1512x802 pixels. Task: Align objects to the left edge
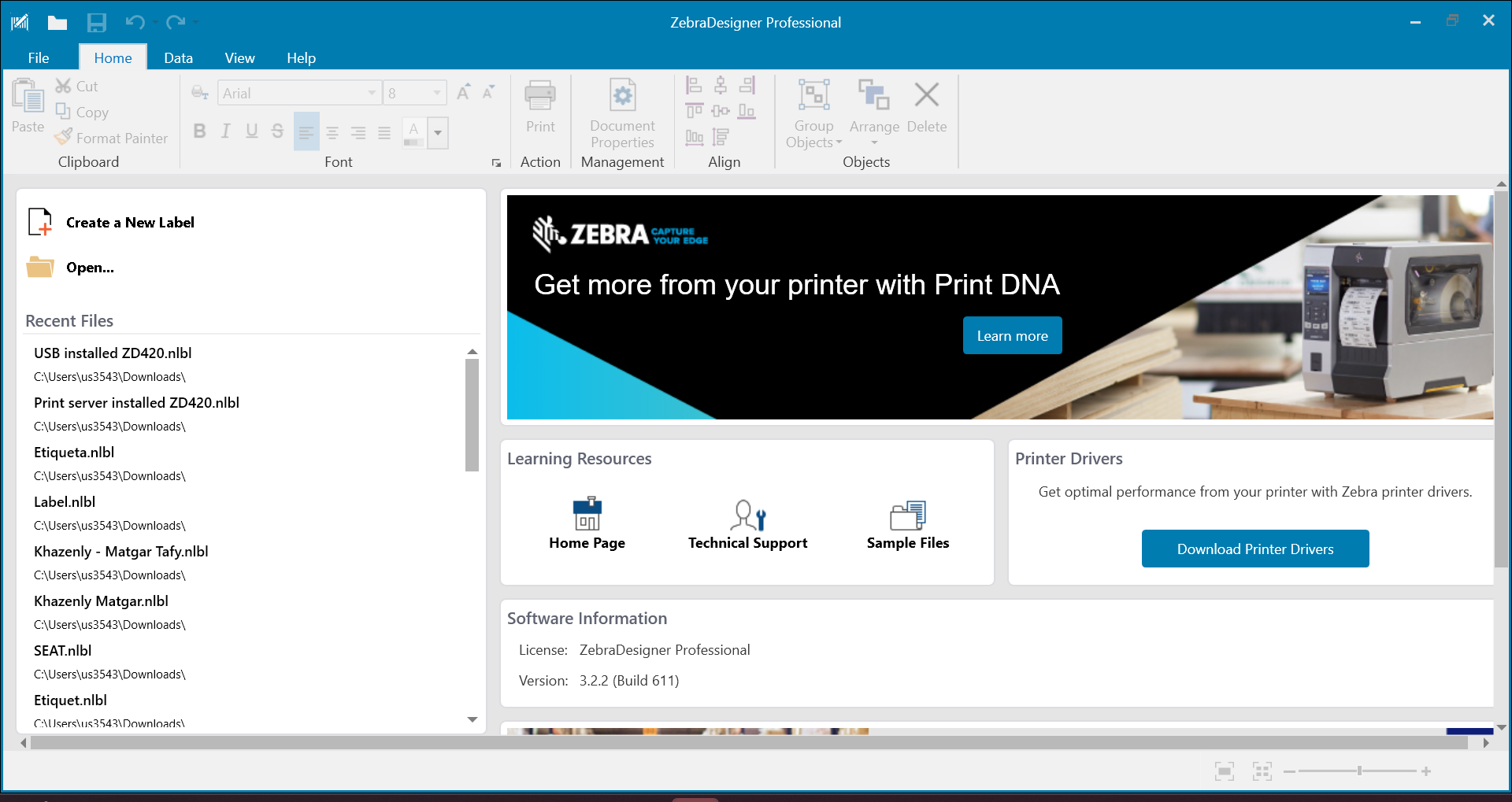[694, 84]
